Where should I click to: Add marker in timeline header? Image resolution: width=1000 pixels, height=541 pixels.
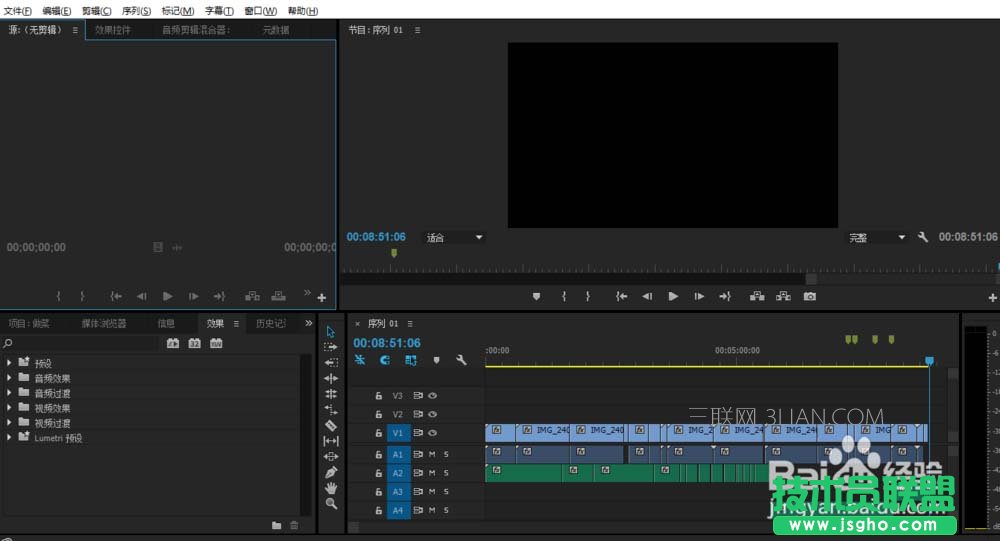(436, 360)
